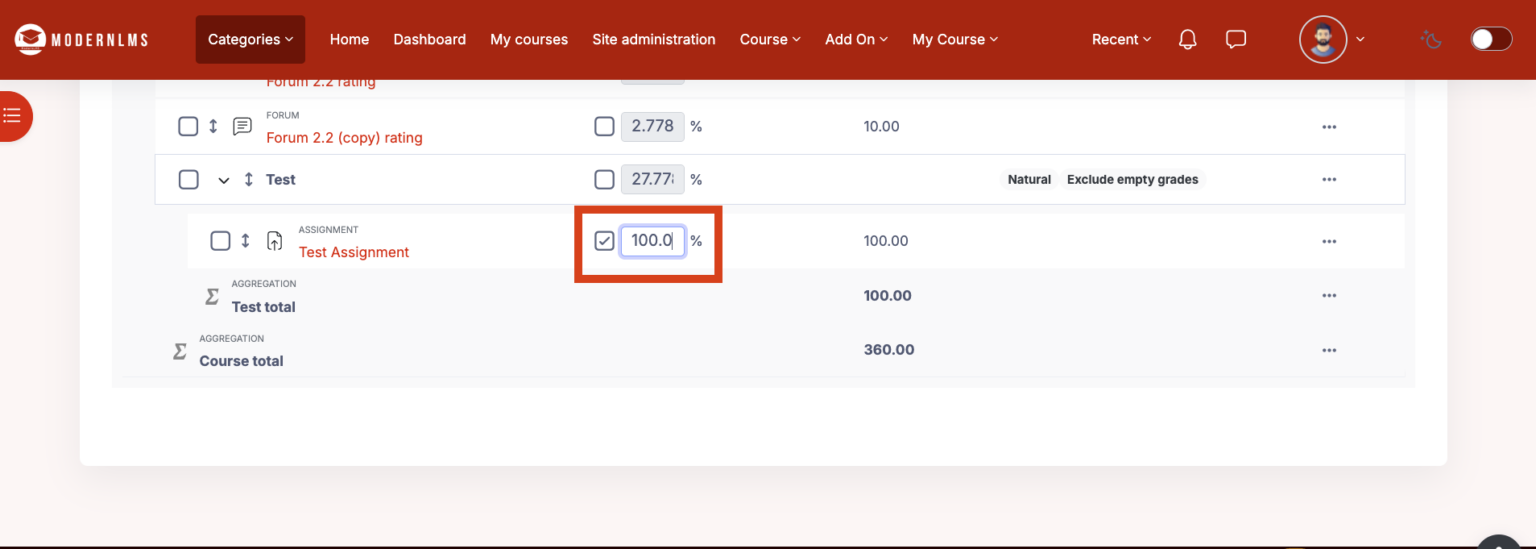Select the Test Assignment row checkbox
1536x549 pixels.
220,241
